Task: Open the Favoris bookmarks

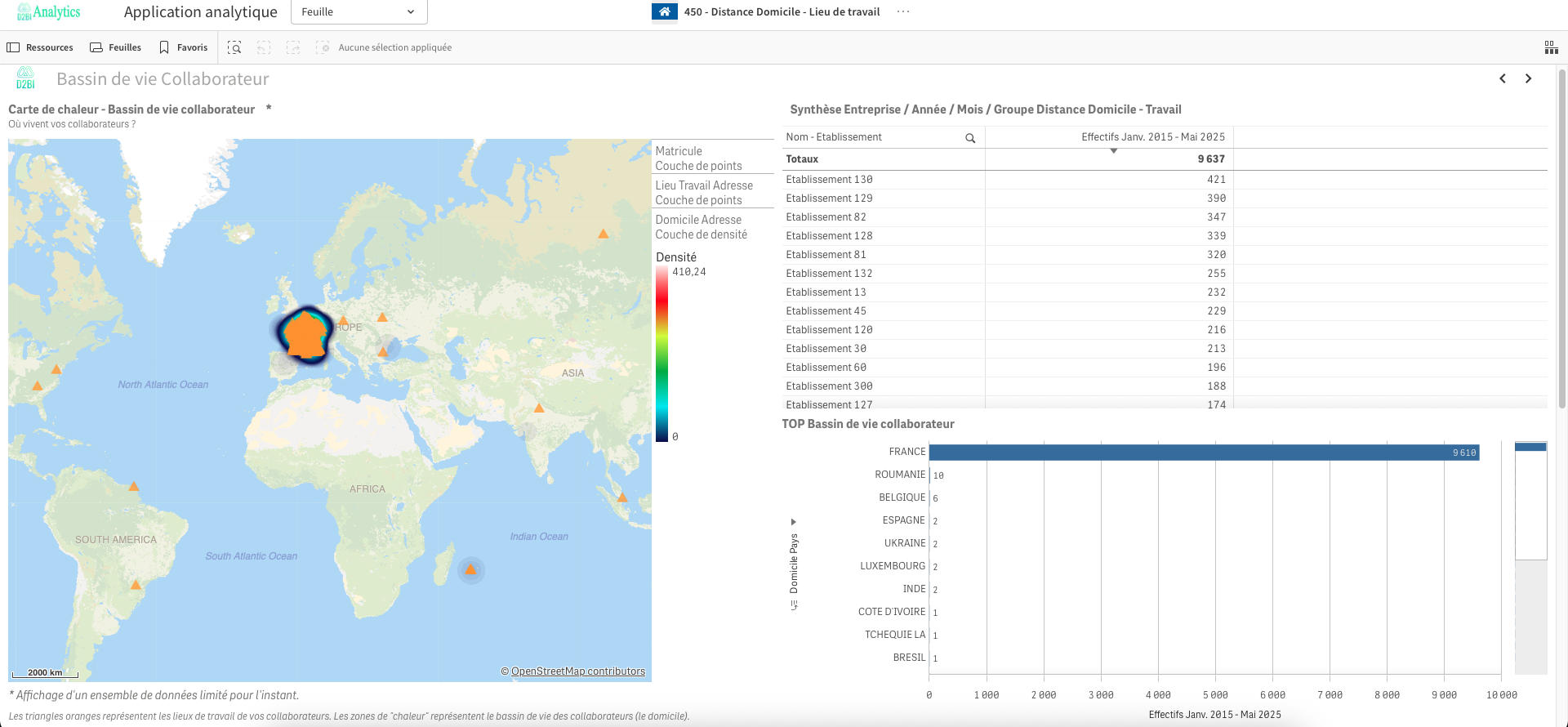Action: (x=184, y=47)
